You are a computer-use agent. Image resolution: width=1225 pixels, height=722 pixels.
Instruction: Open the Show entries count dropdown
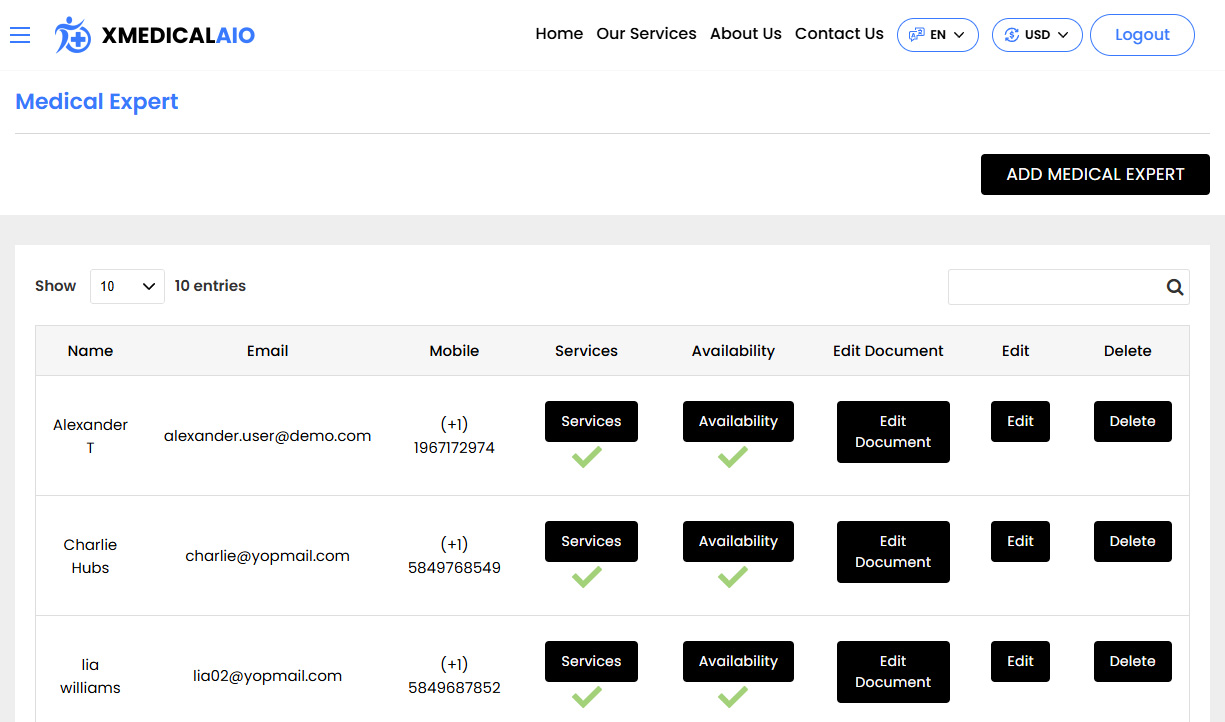point(127,286)
